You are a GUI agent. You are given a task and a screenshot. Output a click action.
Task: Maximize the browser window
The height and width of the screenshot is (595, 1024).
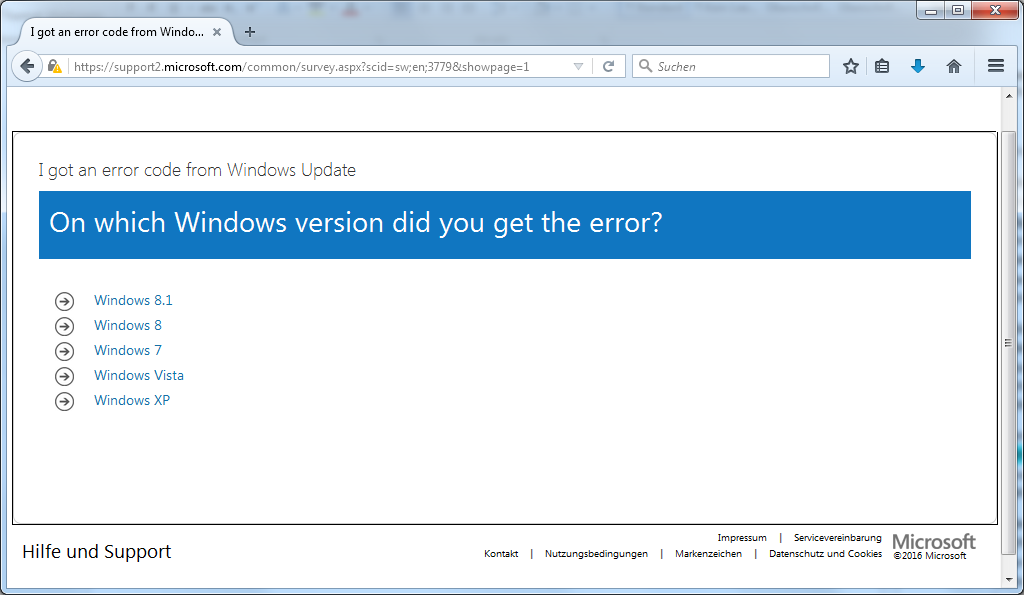(x=958, y=10)
